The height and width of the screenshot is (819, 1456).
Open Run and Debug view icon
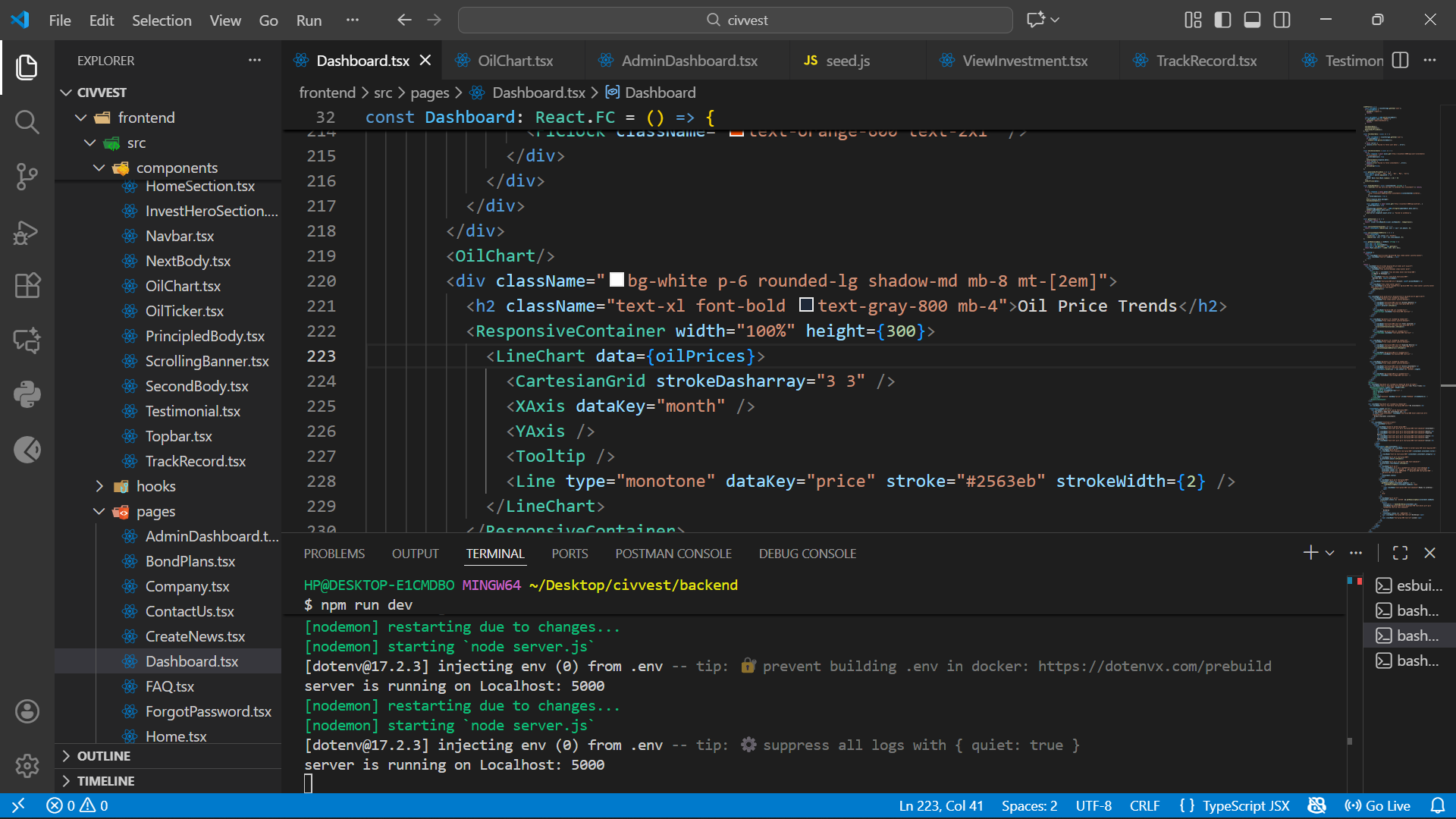[x=27, y=231]
